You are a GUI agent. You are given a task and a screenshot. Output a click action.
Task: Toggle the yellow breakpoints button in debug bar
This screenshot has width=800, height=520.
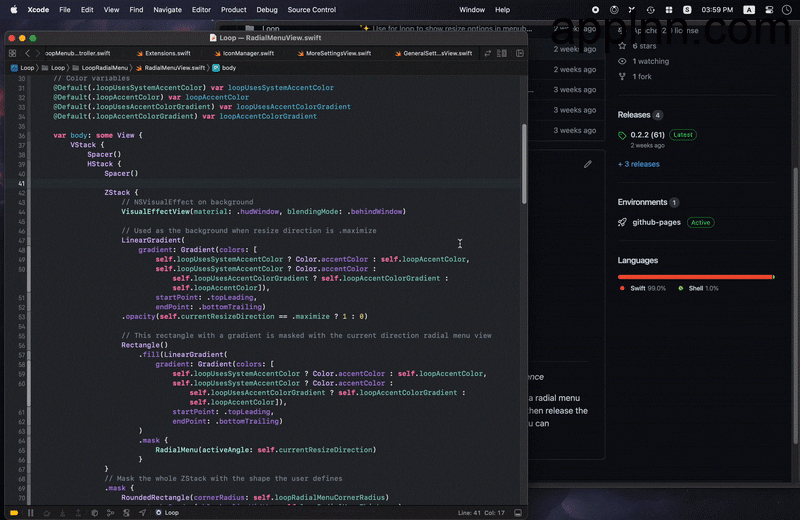(14, 512)
